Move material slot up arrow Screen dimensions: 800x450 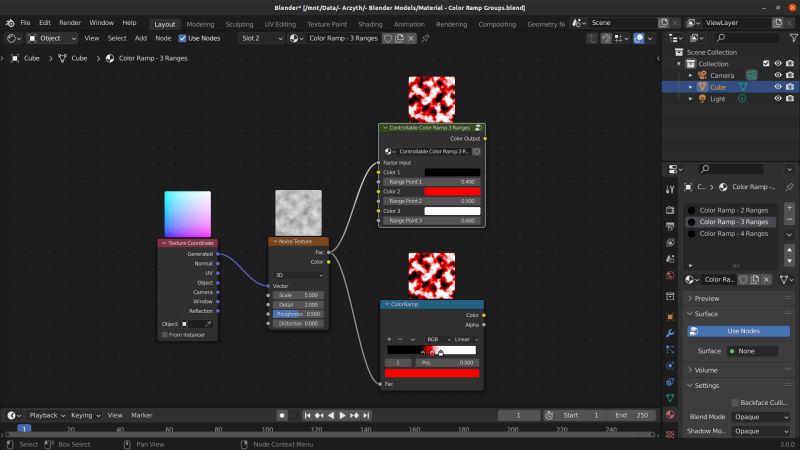pyautogui.click(x=789, y=249)
